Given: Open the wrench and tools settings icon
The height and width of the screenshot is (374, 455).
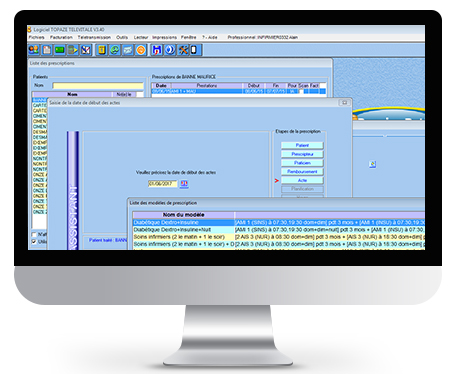Looking at the screenshot, I should click(x=183, y=50).
